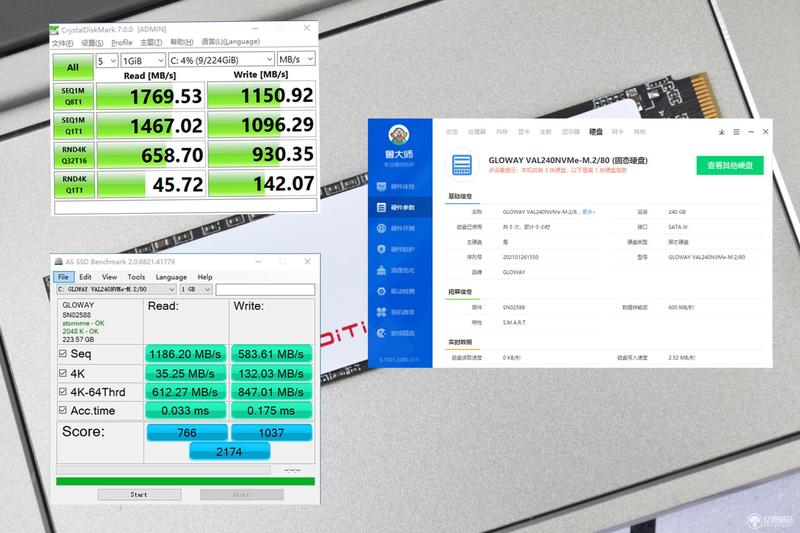800x533 pixels.
Task: Open the View menu in AS SSD Benchmark
Action: (x=109, y=277)
